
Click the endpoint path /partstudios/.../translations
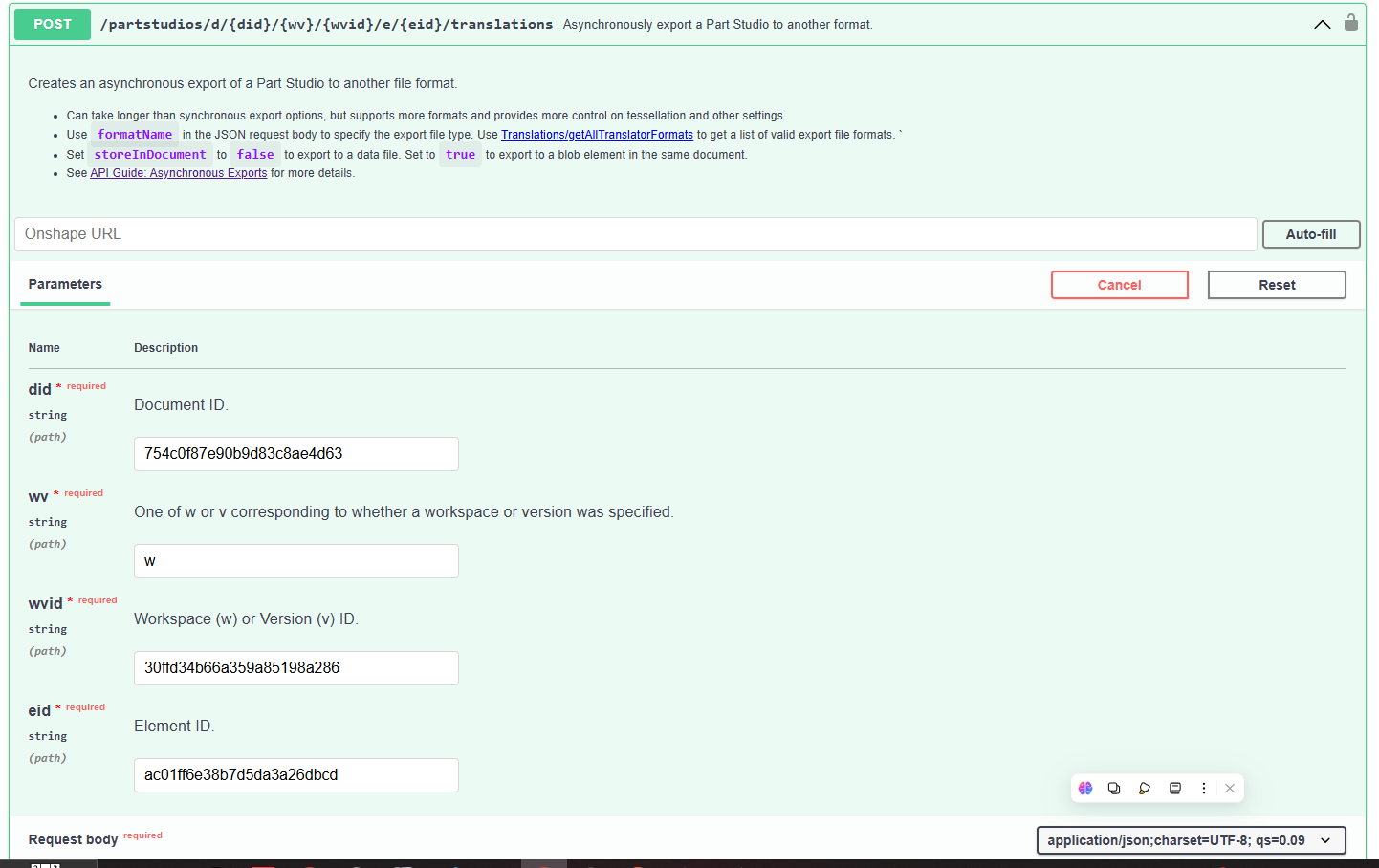tap(326, 24)
